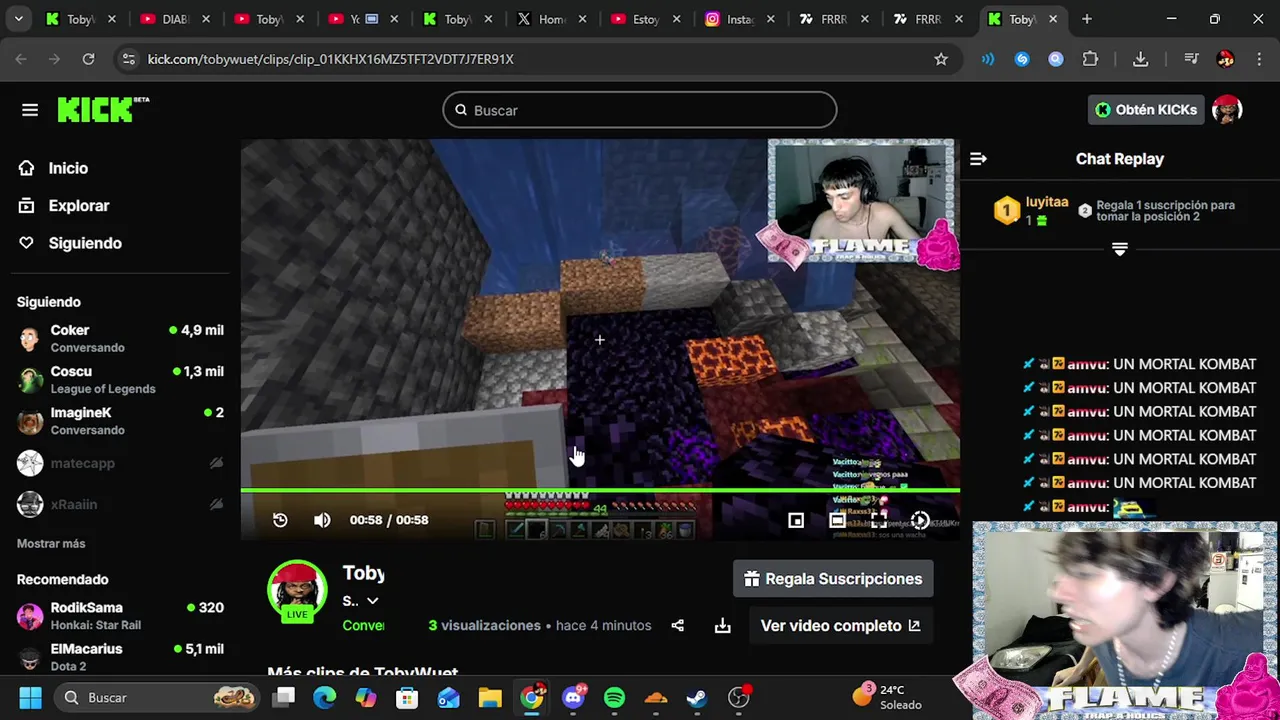The height and width of the screenshot is (720, 1280).
Task: Open Chrome downloads icon
Action: 1140,59
